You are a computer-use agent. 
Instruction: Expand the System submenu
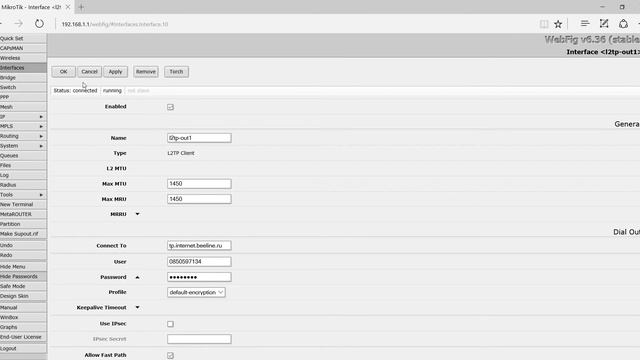click(23, 146)
